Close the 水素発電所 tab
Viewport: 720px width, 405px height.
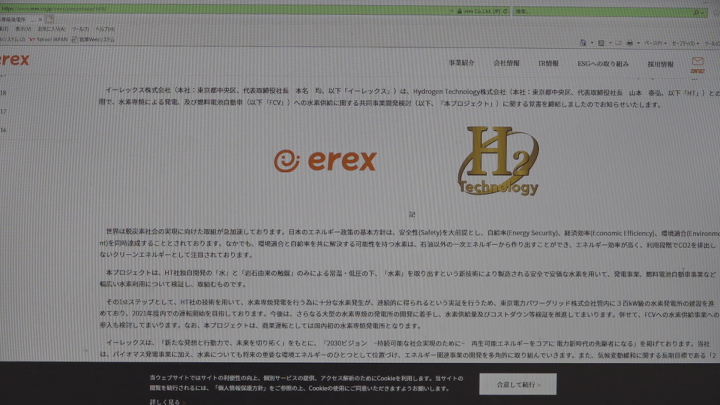40,19
